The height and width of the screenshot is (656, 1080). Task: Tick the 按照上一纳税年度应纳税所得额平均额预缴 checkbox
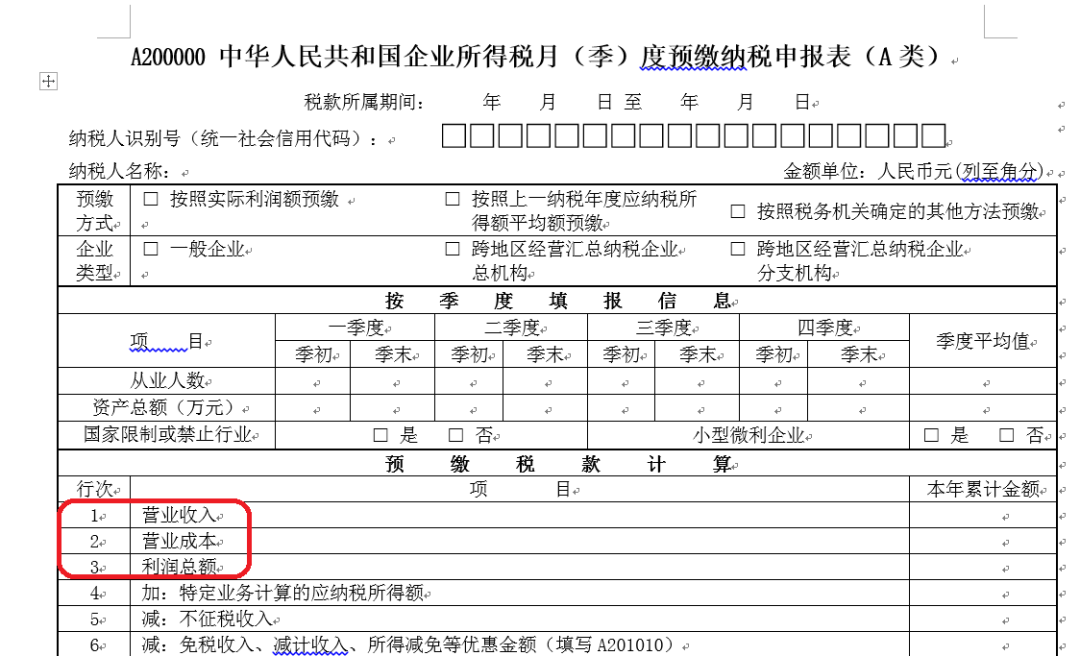click(x=453, y=199)
